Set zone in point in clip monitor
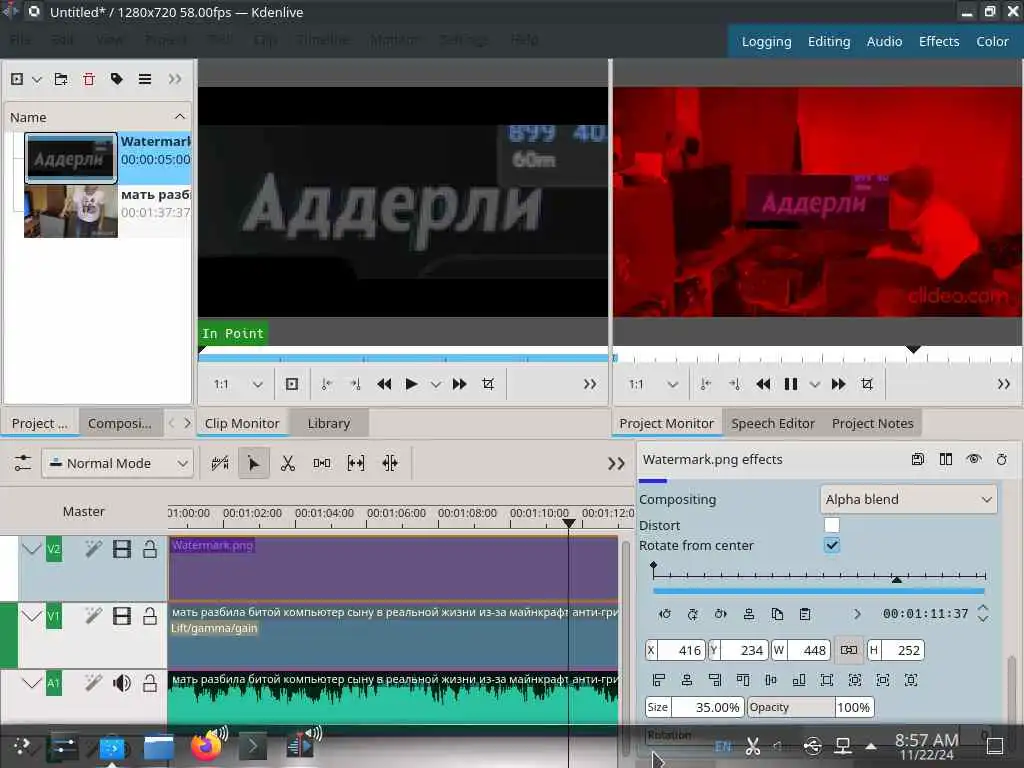 (327, 384)
